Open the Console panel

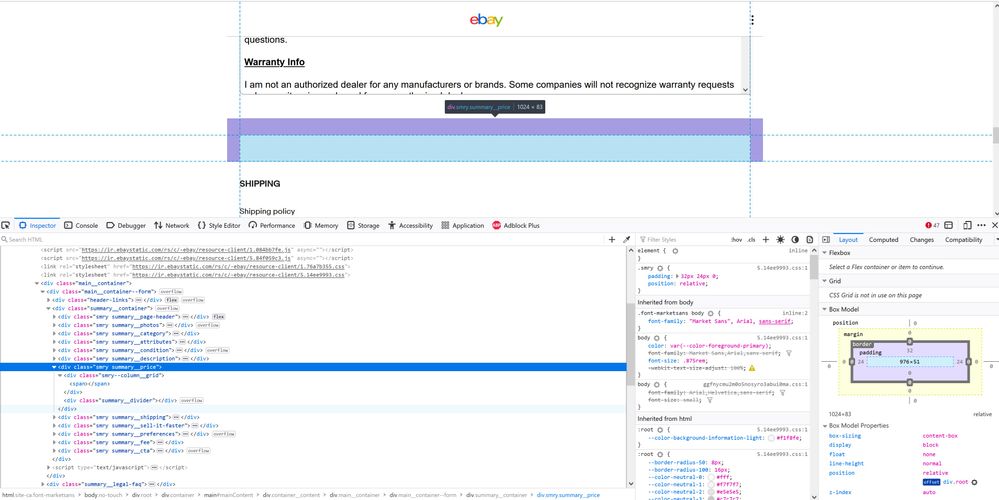[82, 225]
